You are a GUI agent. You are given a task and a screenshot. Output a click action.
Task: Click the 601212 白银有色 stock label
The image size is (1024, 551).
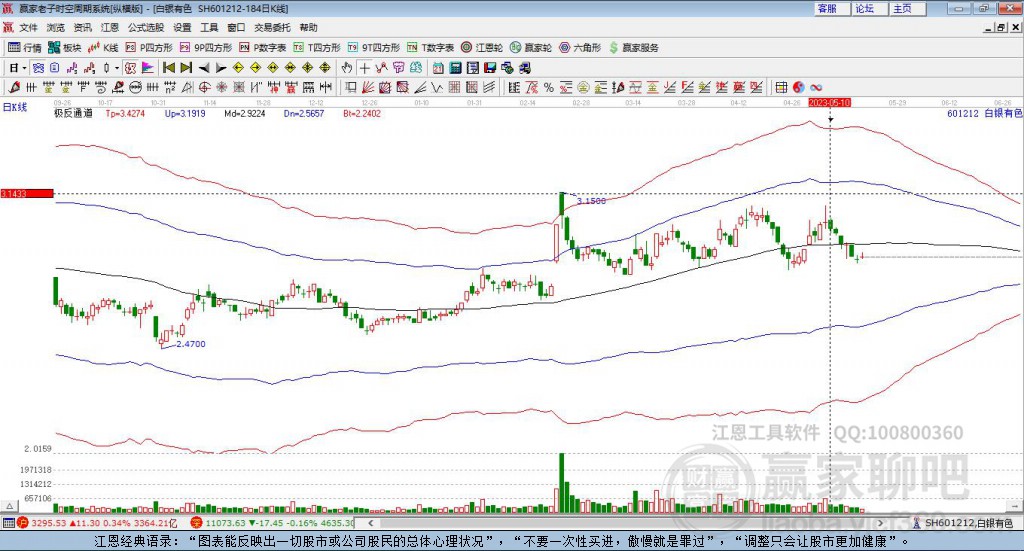pos(984,113)
